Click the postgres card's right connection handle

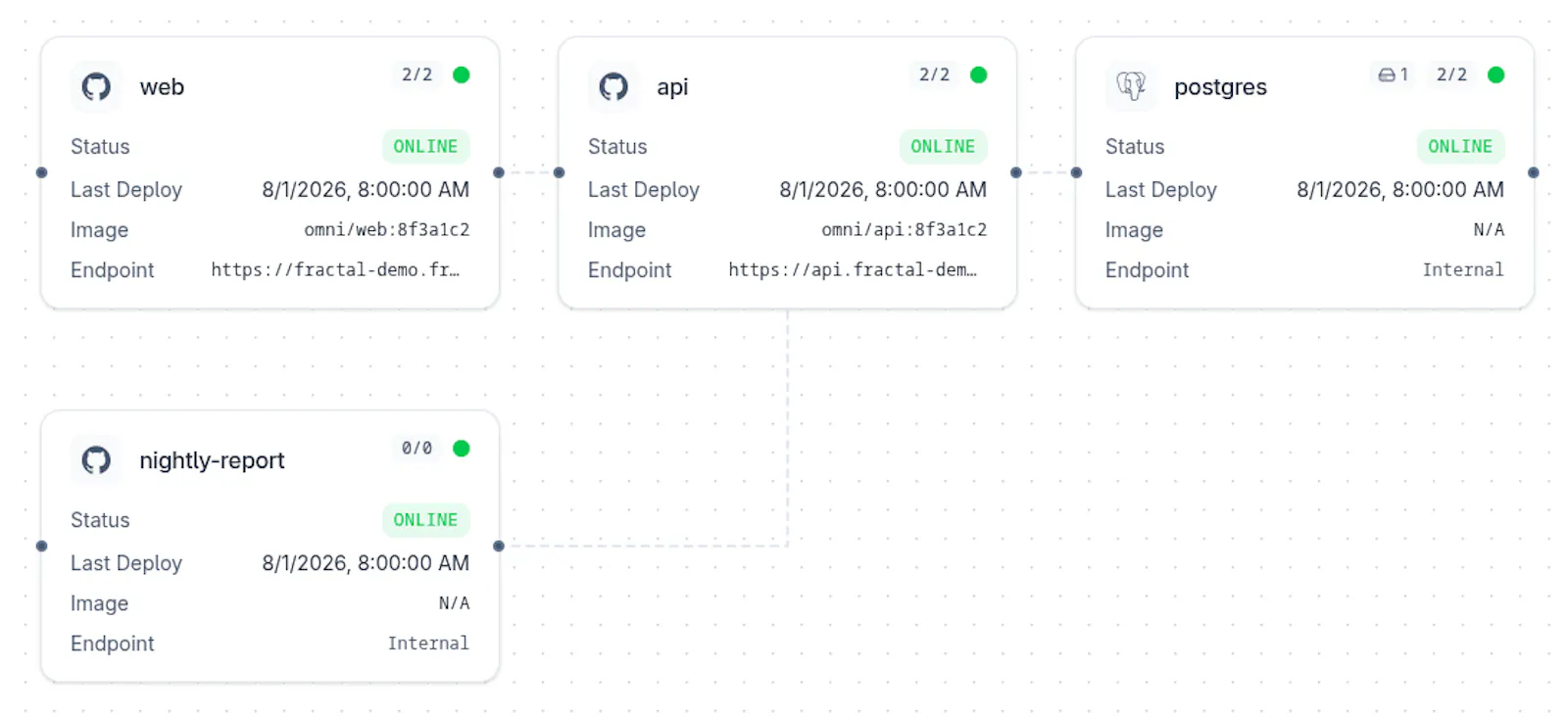[x=1534, y=172]
